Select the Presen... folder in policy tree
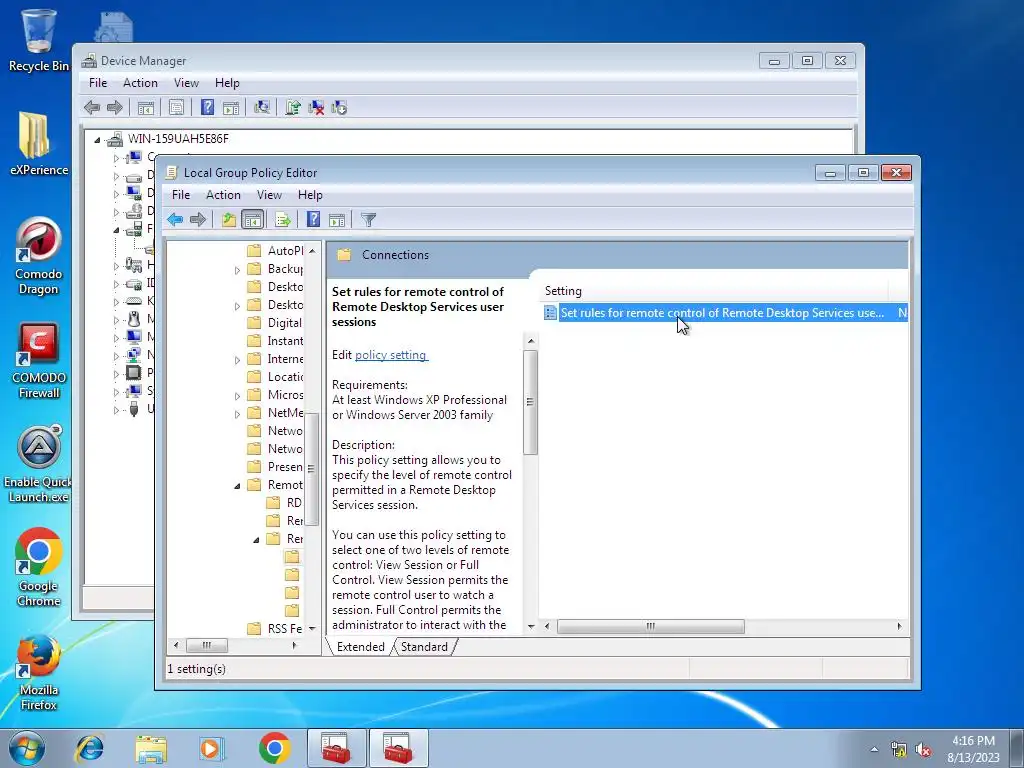1024x768 pixels. (x=276, y=467)
